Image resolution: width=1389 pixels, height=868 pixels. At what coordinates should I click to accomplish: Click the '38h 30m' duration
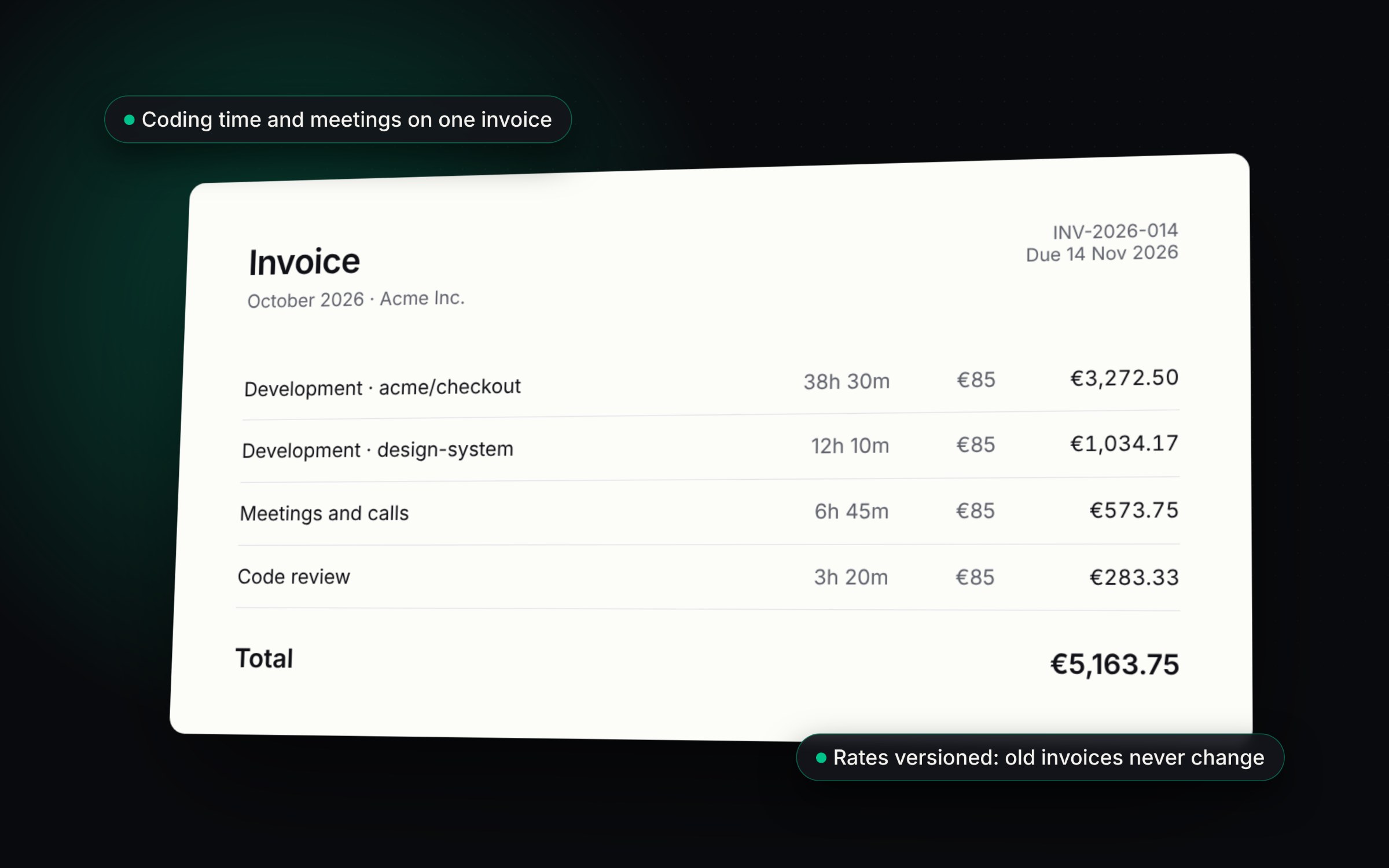[x=847, y=381]
